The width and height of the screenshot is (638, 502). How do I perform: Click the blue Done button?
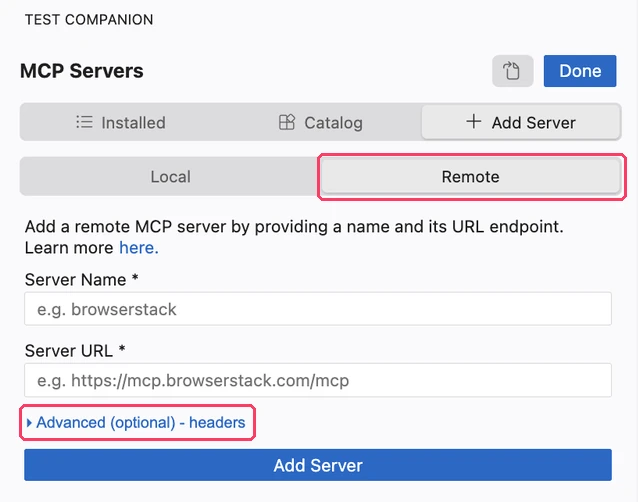(580, 71)
